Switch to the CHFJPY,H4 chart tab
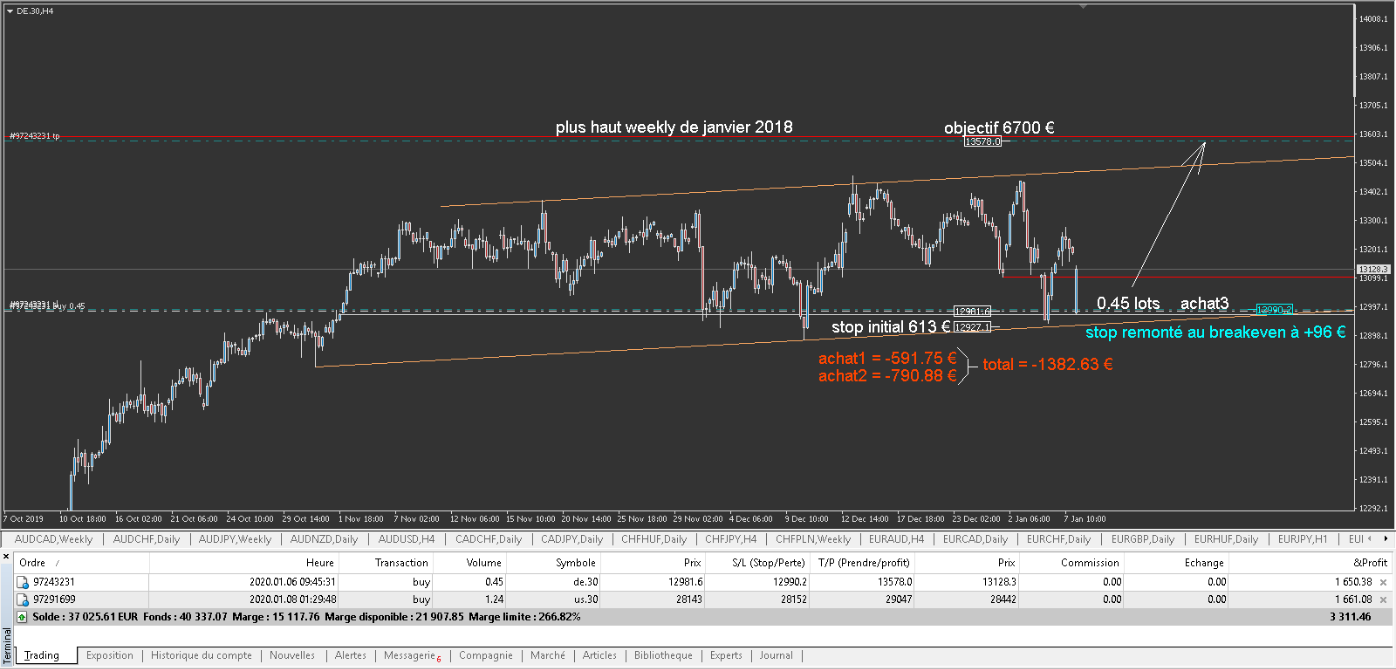Viewport: 1396px width, 669px height. (731, 539)
